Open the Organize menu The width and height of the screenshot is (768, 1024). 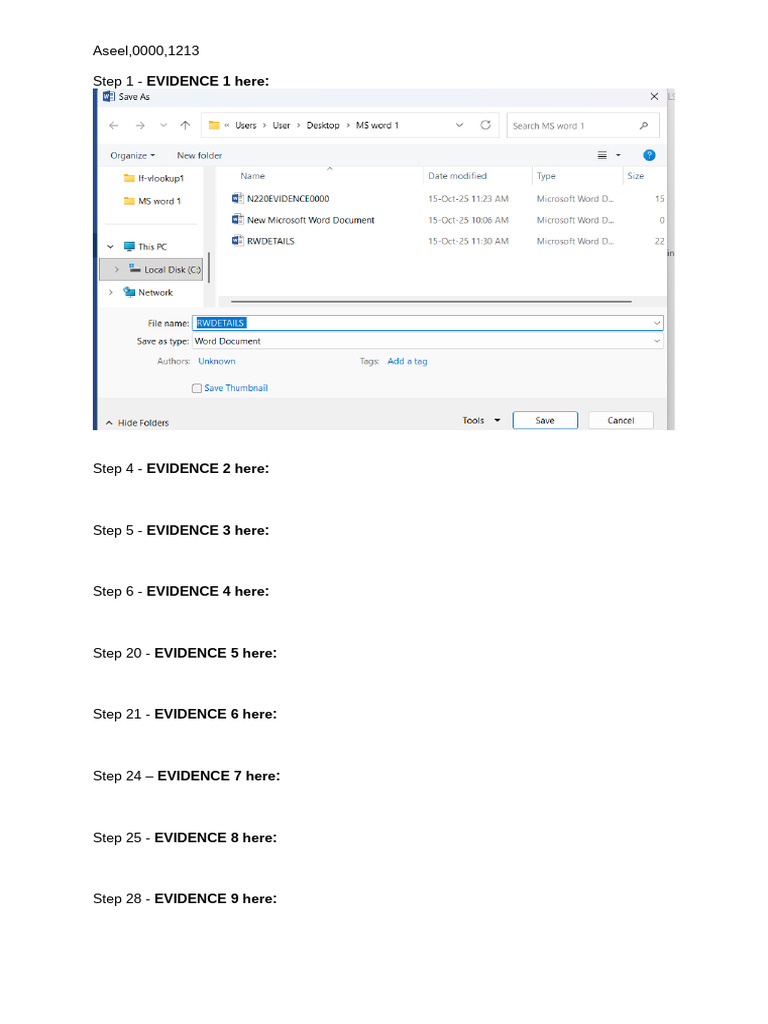133,155
